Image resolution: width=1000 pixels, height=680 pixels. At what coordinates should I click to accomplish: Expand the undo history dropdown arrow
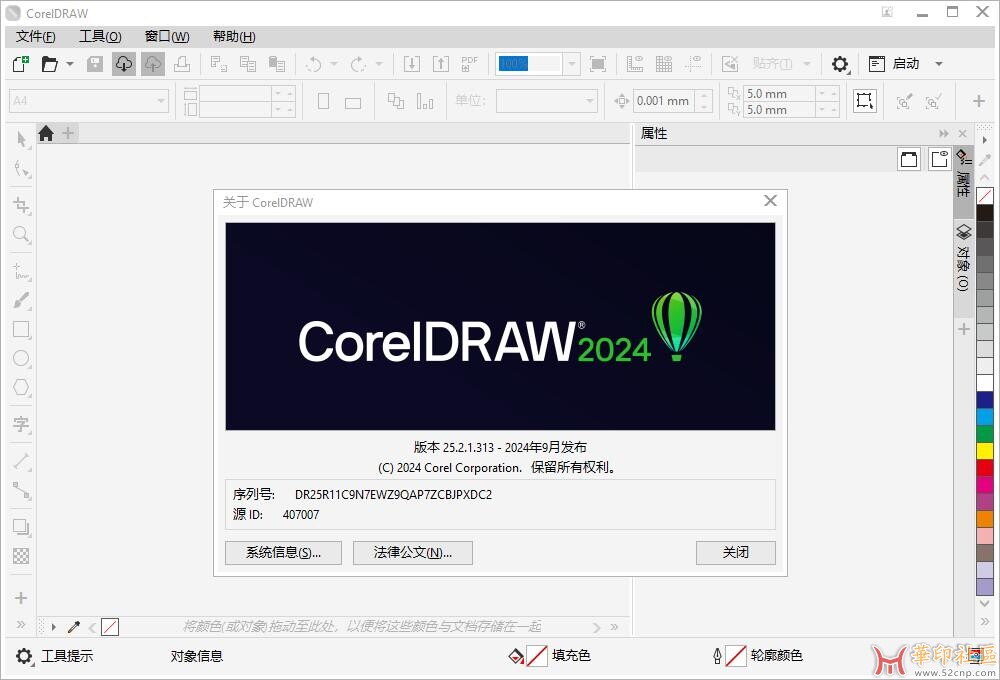point(334,64)
